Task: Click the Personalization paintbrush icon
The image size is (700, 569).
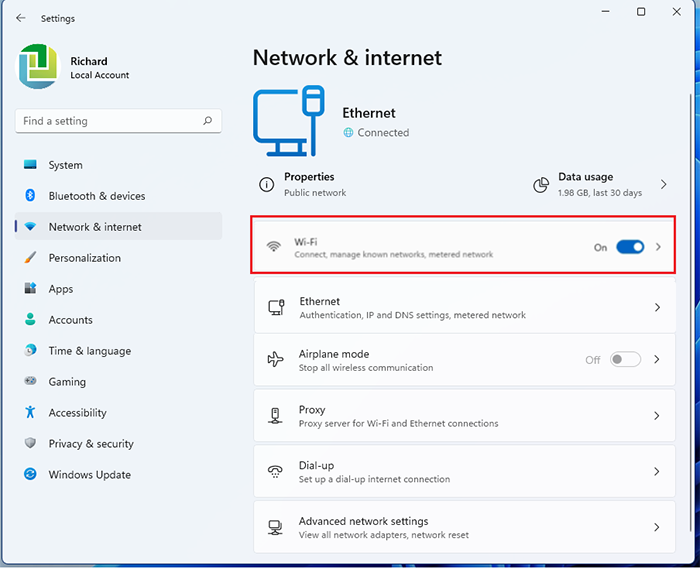Action: pos(30,258)
